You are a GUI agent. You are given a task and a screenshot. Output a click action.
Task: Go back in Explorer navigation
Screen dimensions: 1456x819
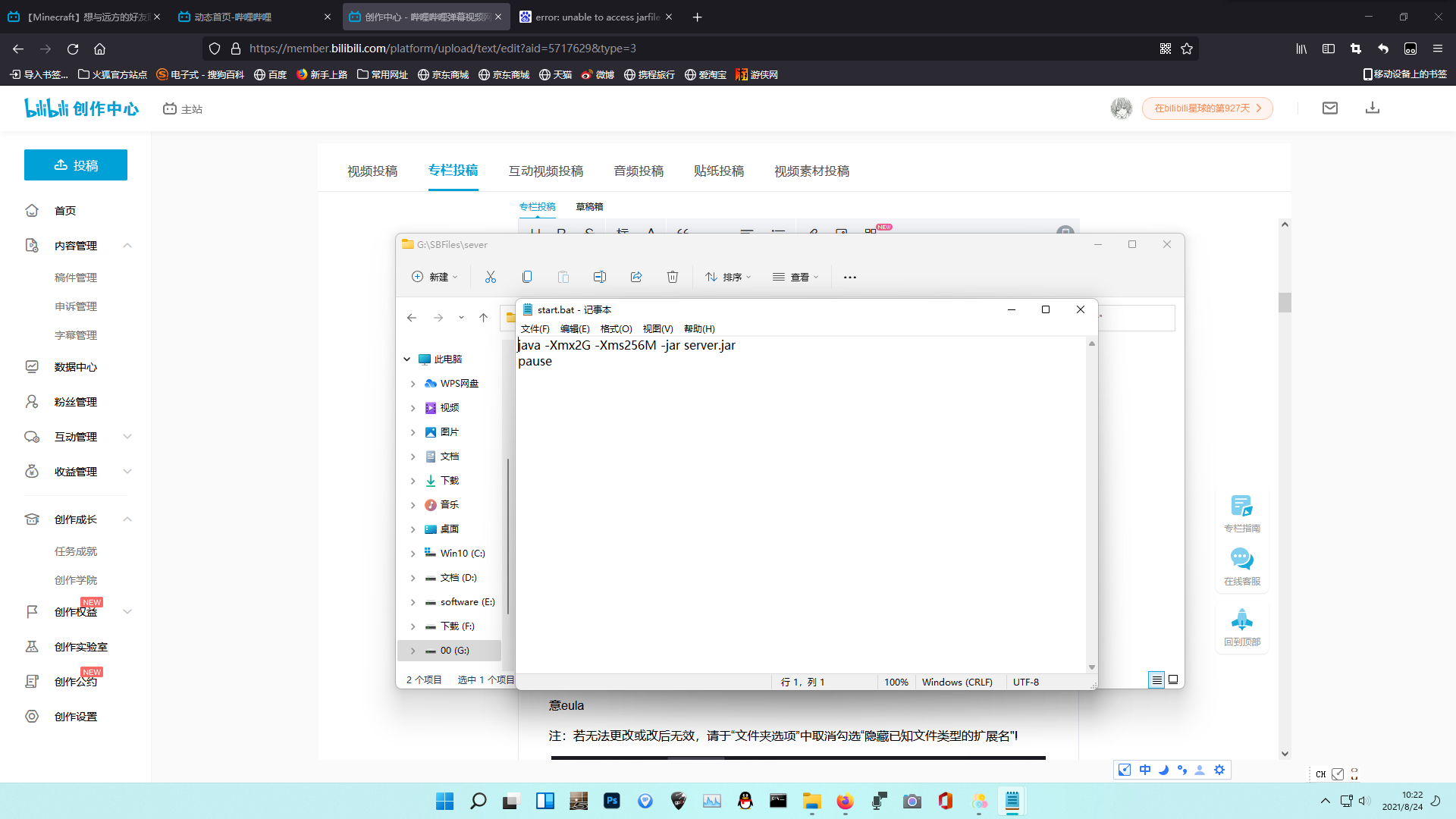click(412, 318)
